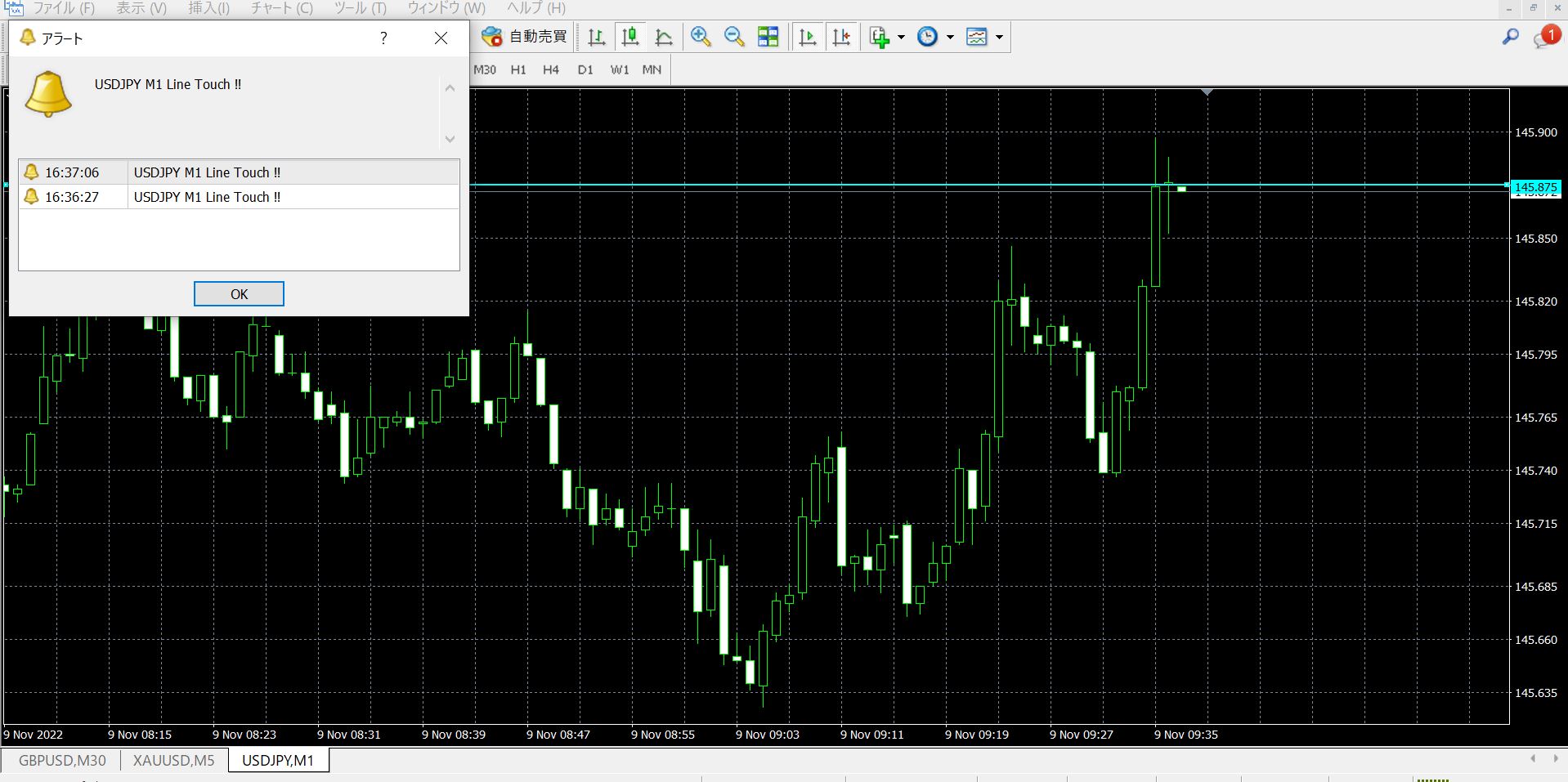The image size is (1568, 782).
Task: Switch chart to line chart mode
Action: point(664,37)
